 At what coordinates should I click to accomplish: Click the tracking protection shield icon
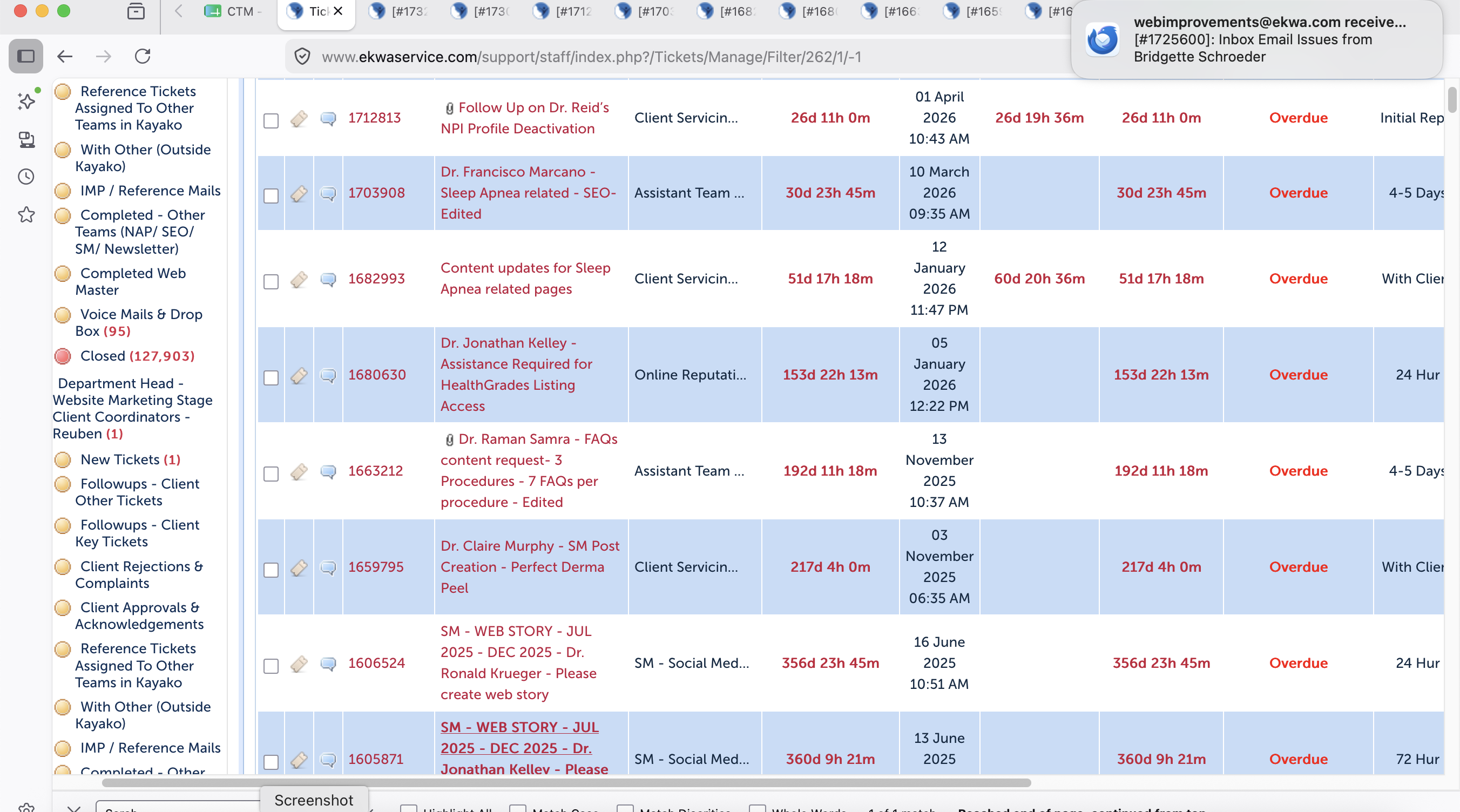303,57
